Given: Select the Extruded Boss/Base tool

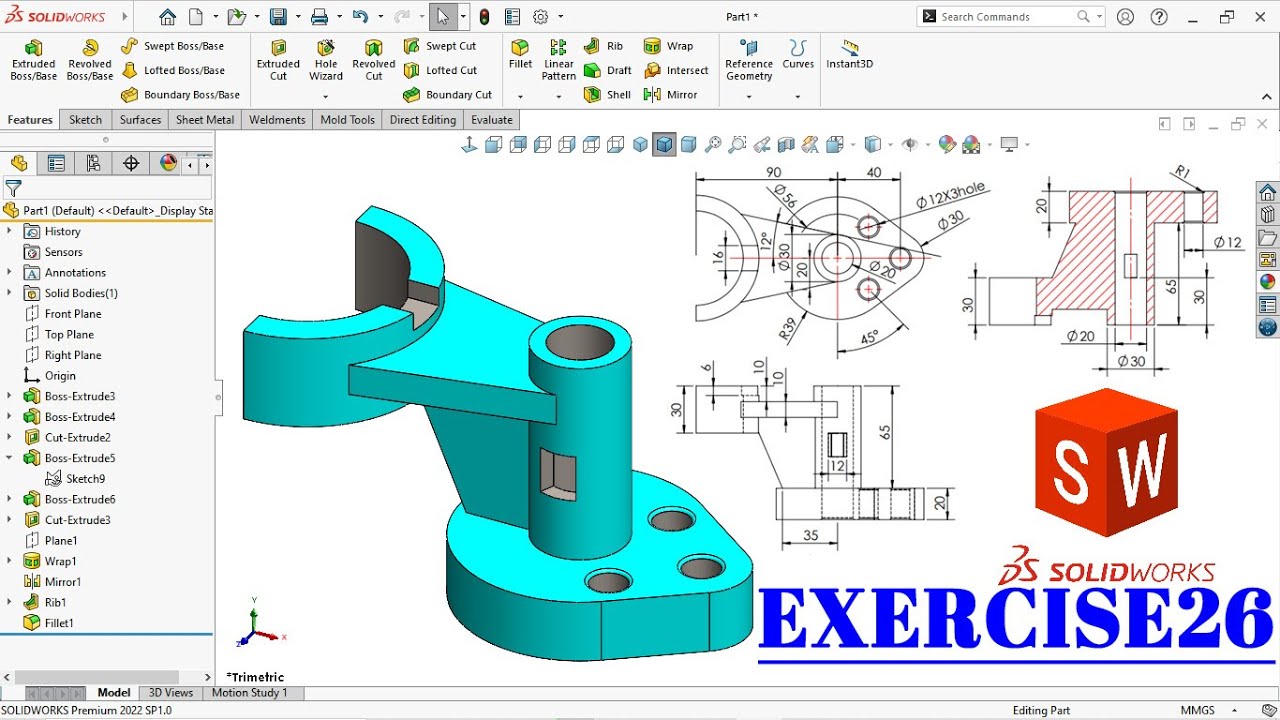Looking at the screenshot, I should [x=33, y=61].
